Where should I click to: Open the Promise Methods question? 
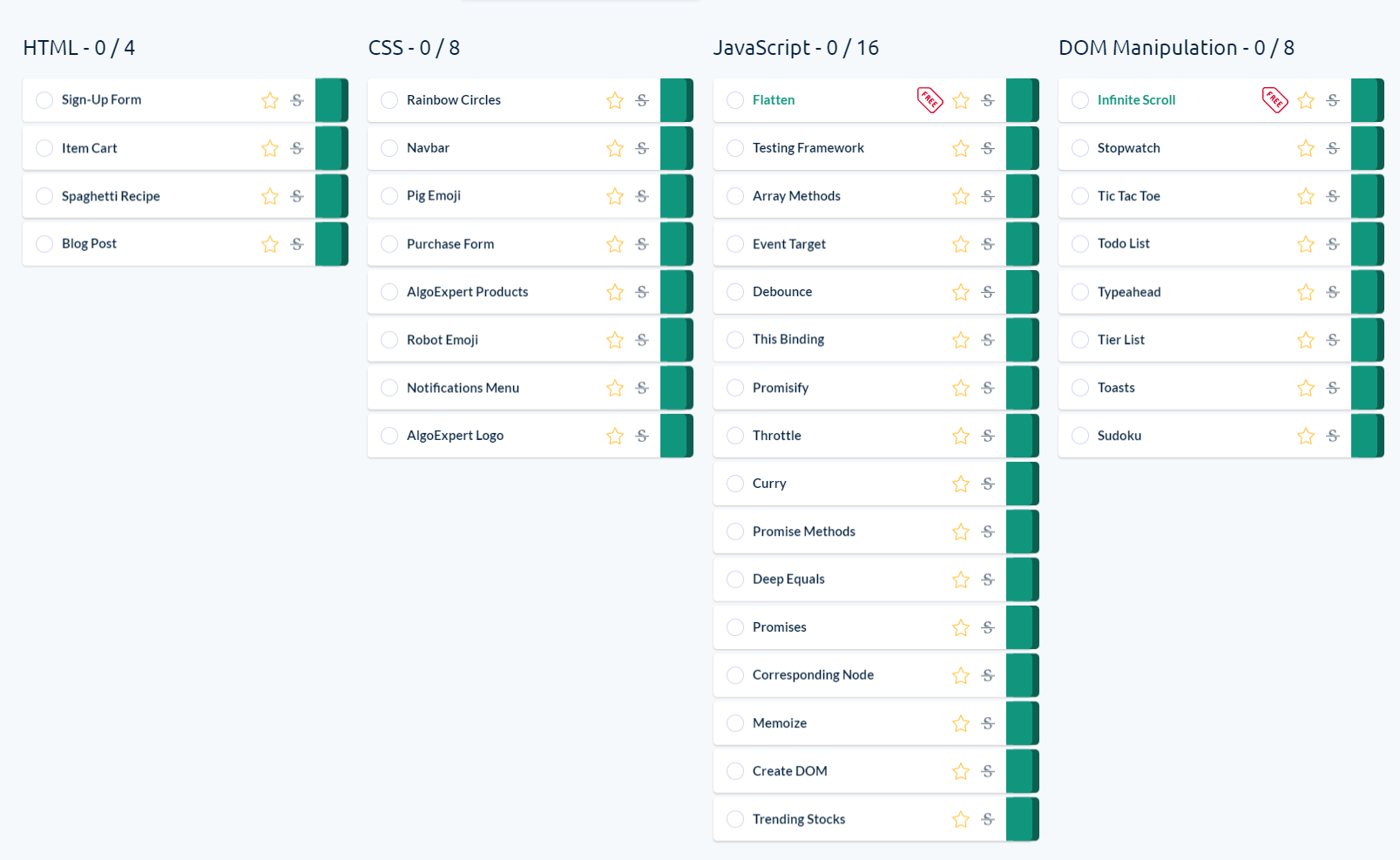click(x=803, y=532)
